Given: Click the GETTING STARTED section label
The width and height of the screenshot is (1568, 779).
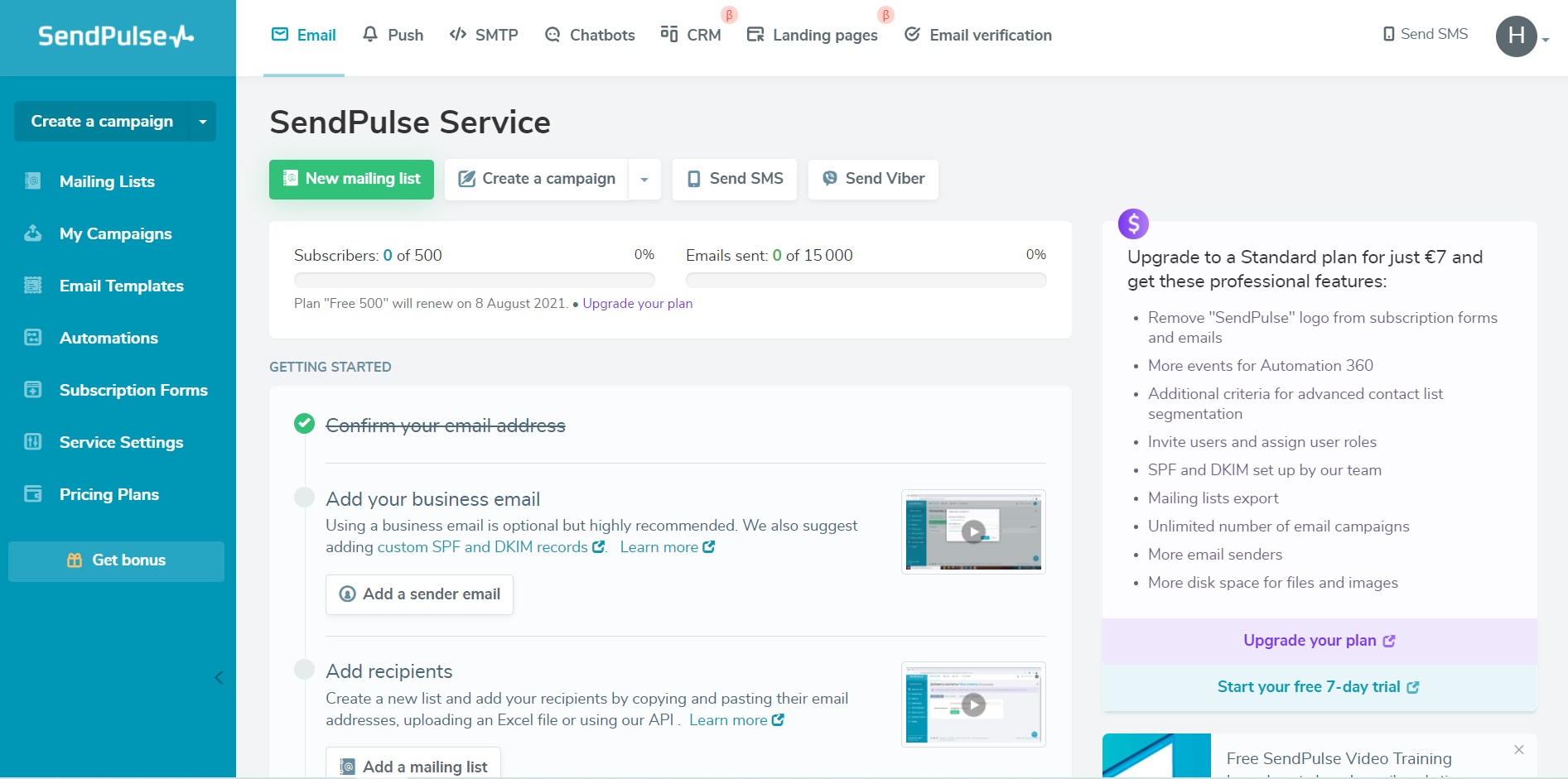Looking at the screenshot, I should click(330, 367).
